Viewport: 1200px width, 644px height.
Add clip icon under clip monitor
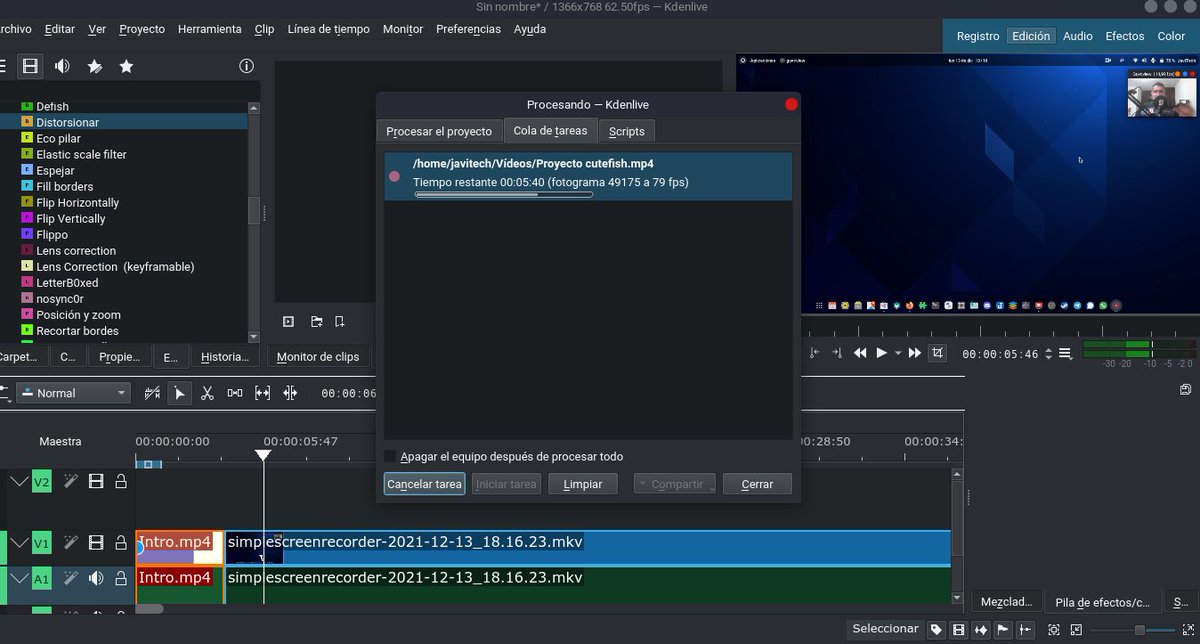coord(288,321)
